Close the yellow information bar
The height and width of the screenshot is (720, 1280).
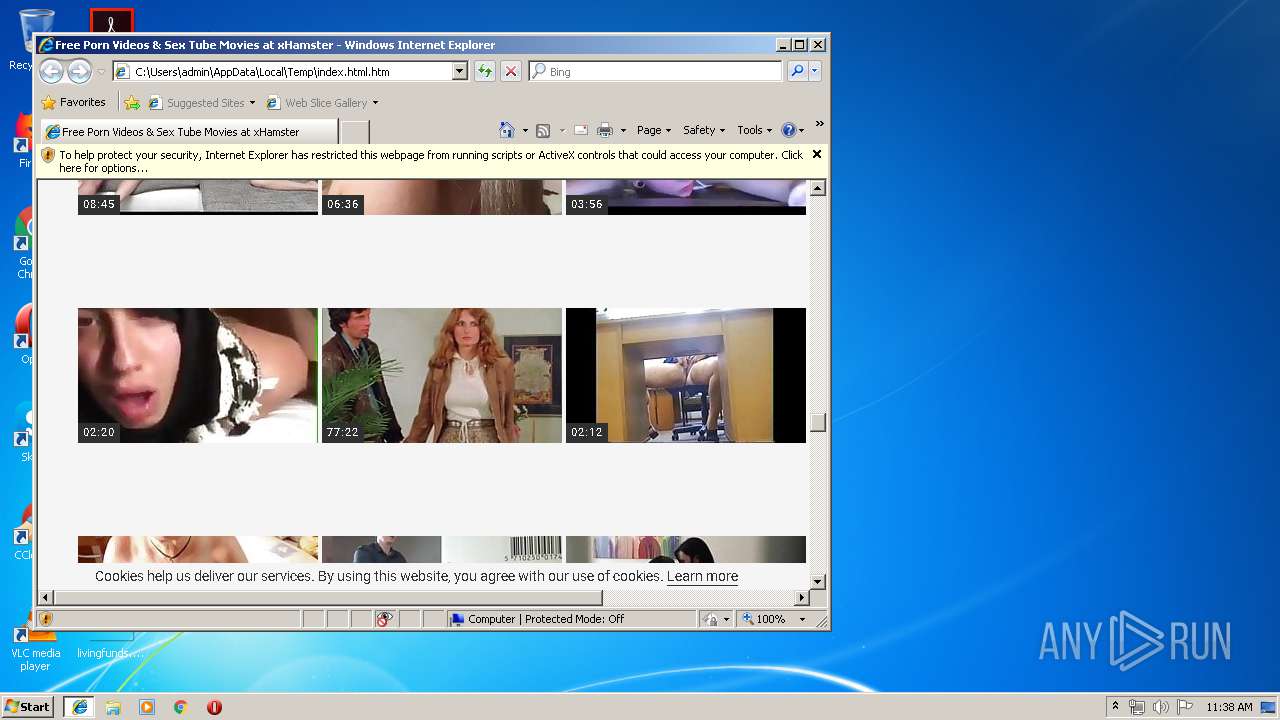click(x=817, y=154)
